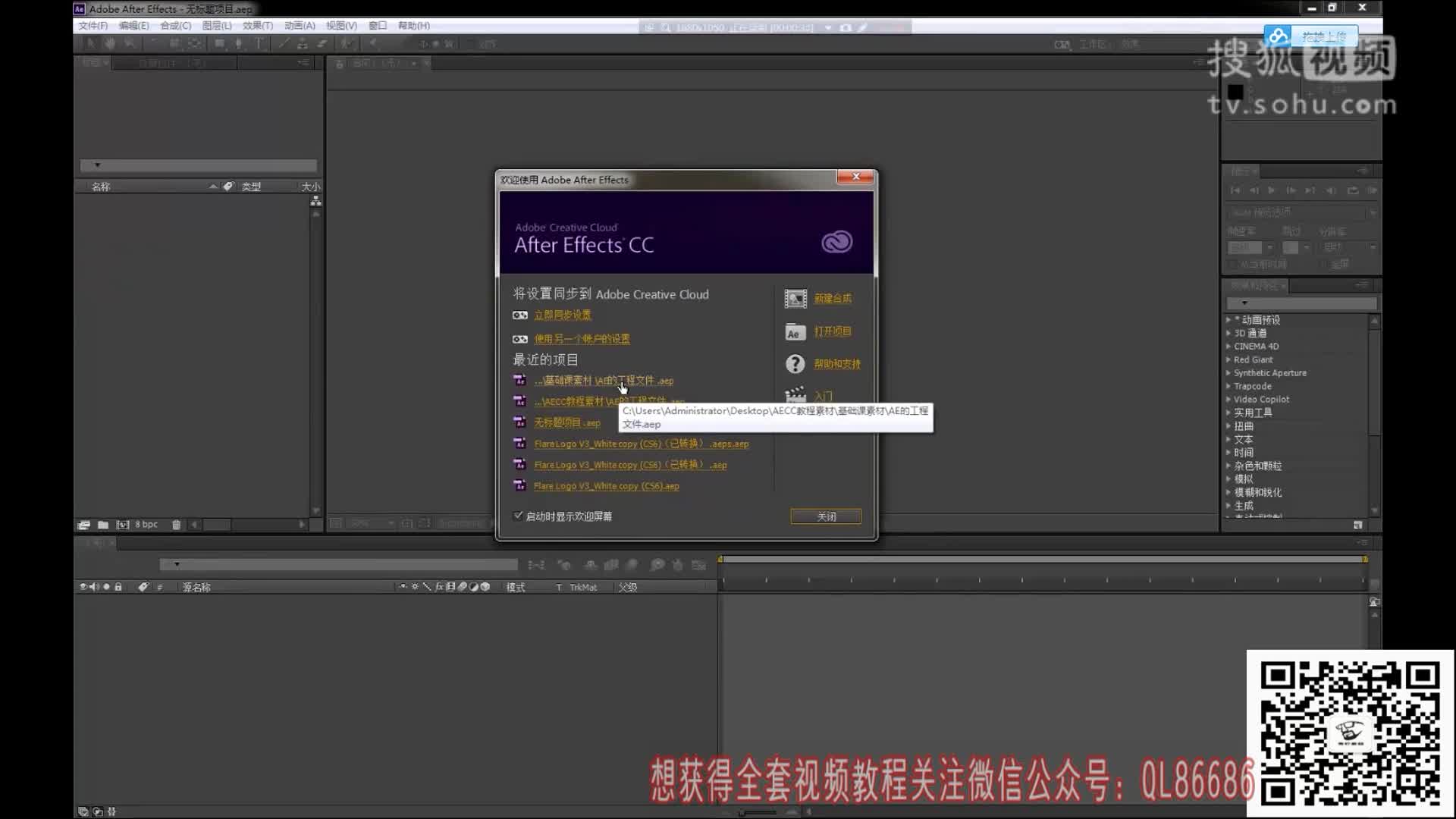Open the project flowchart view icon
The image size is (1456, 819).
315,201
